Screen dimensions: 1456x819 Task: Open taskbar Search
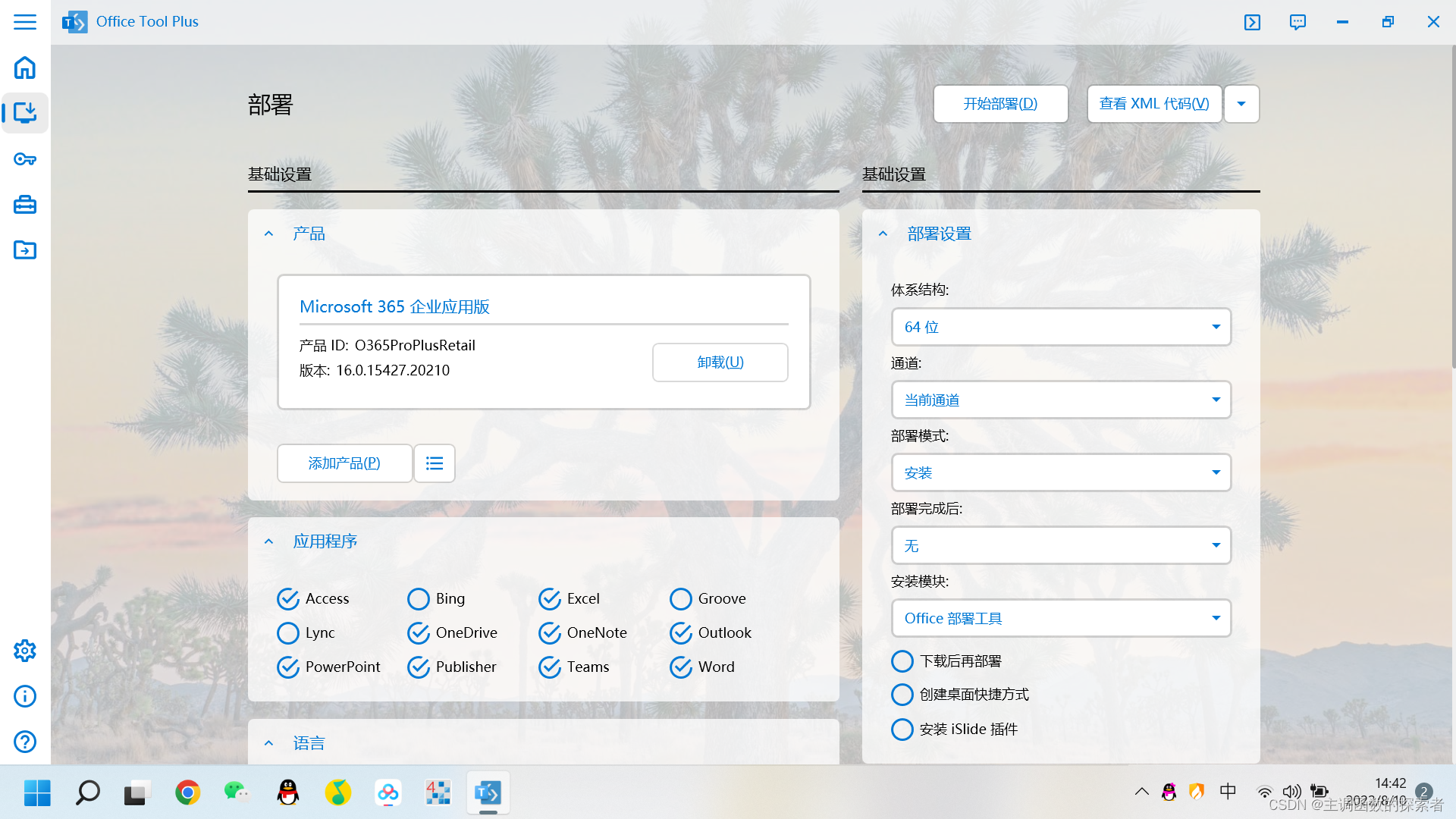coord(87,793)
